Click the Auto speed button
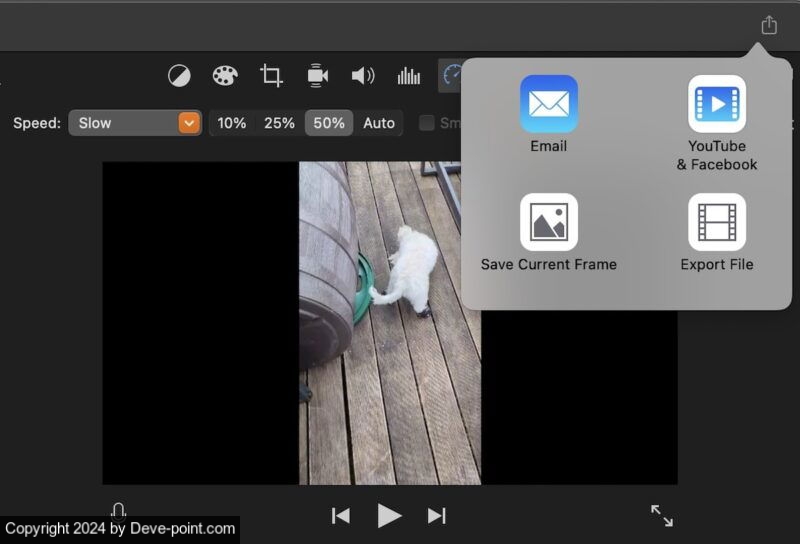The height and width of the screenshot is (544, 800). tap(379, 123)
